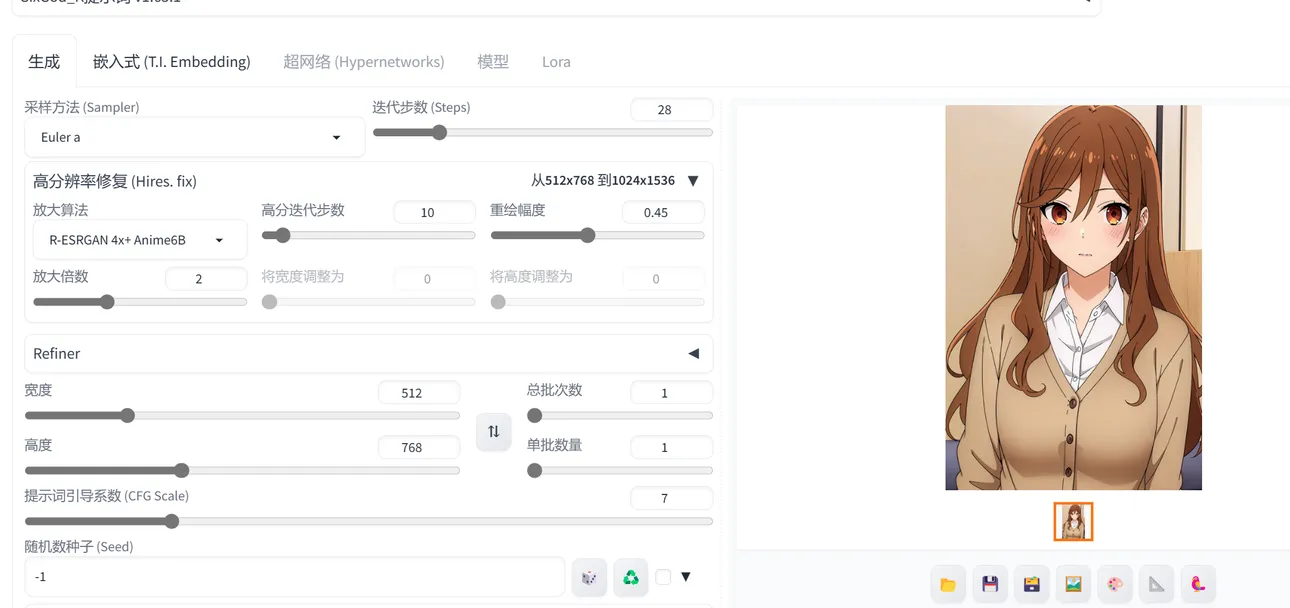Save image using the purple floppy disk icon
Image resolution: width=1290 pixels, height=608 pixels.
click(x=990, y=584)
